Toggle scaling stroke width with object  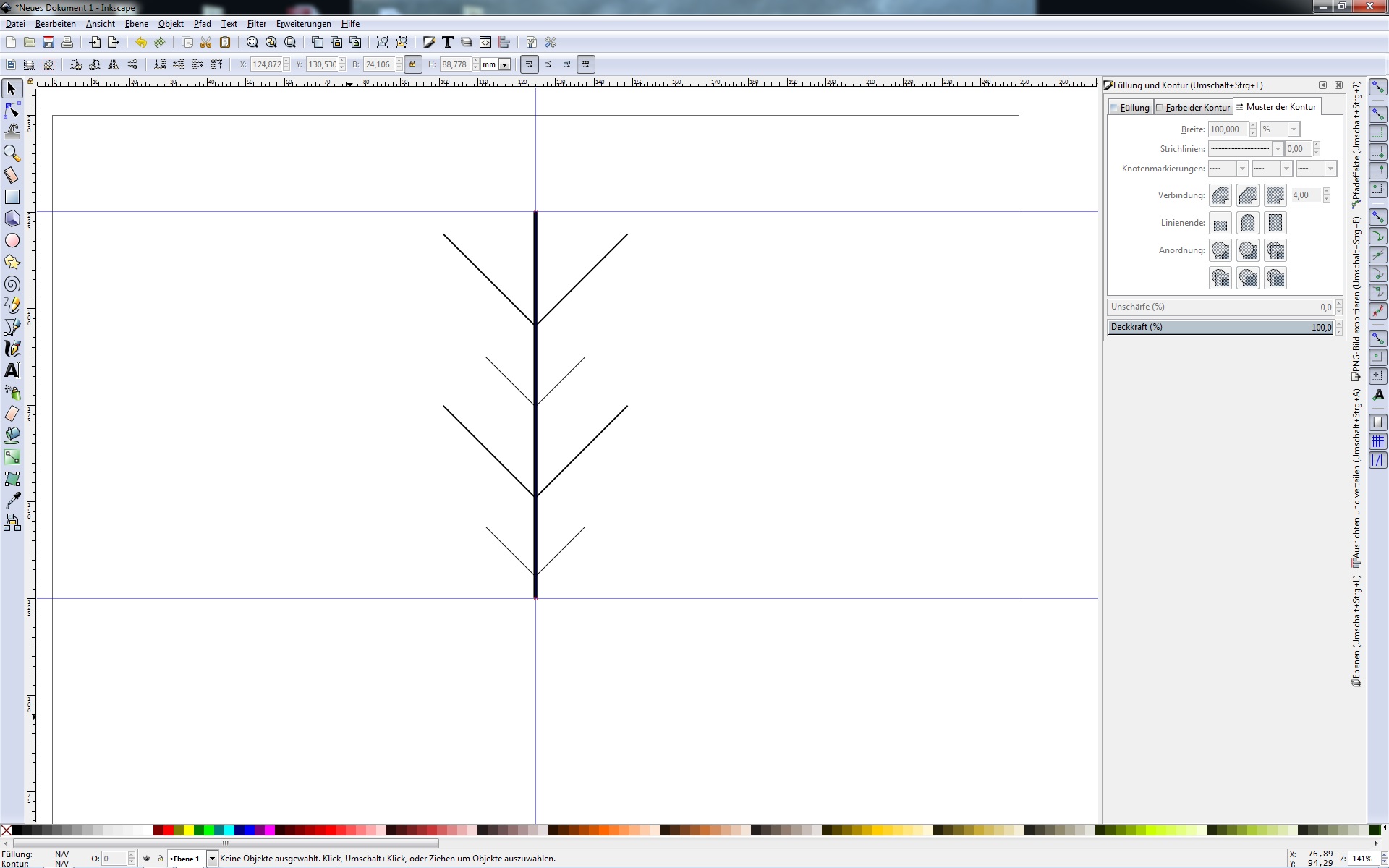click(x=530, y=64)
